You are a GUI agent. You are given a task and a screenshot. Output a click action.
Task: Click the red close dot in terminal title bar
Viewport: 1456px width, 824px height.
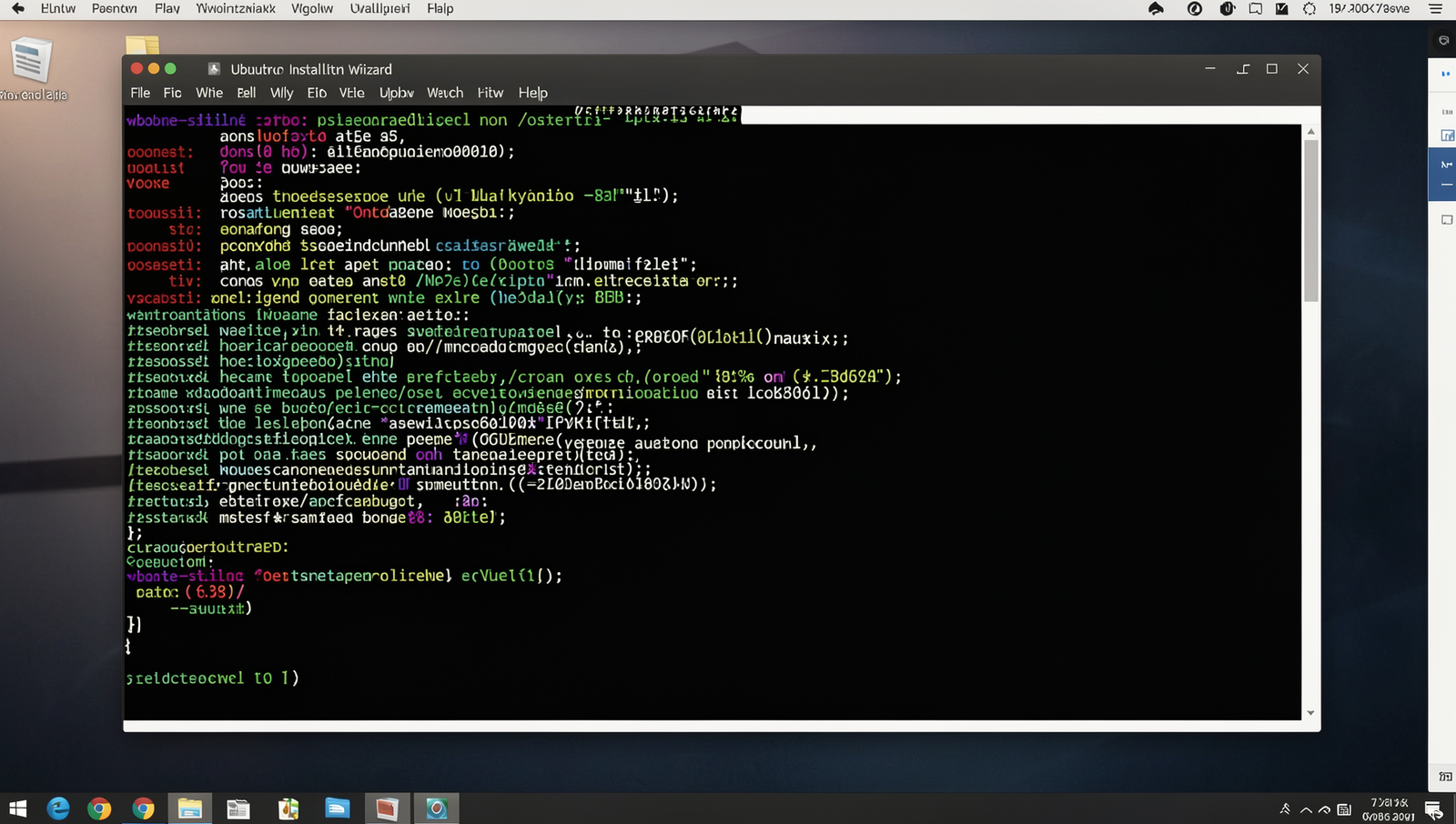click(136, 68)
